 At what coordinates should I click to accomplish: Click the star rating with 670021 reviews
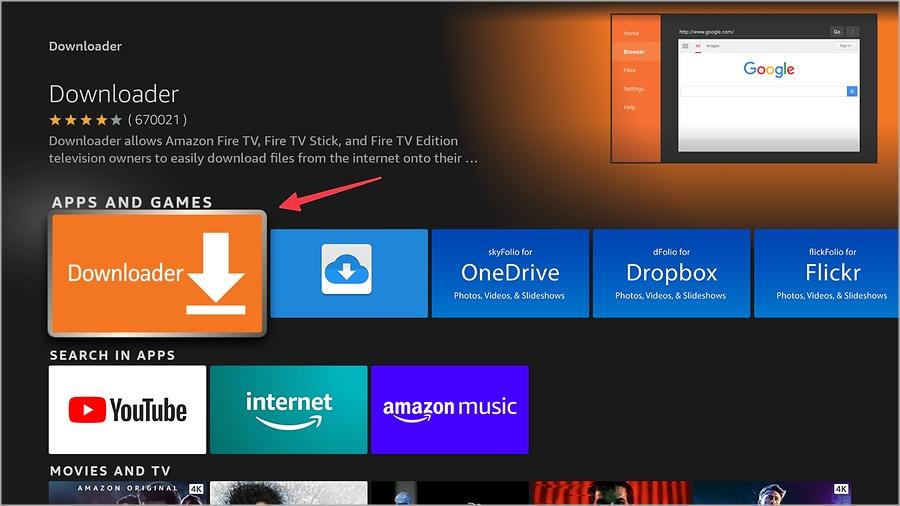pyautogui.click(x=118, y=120)
